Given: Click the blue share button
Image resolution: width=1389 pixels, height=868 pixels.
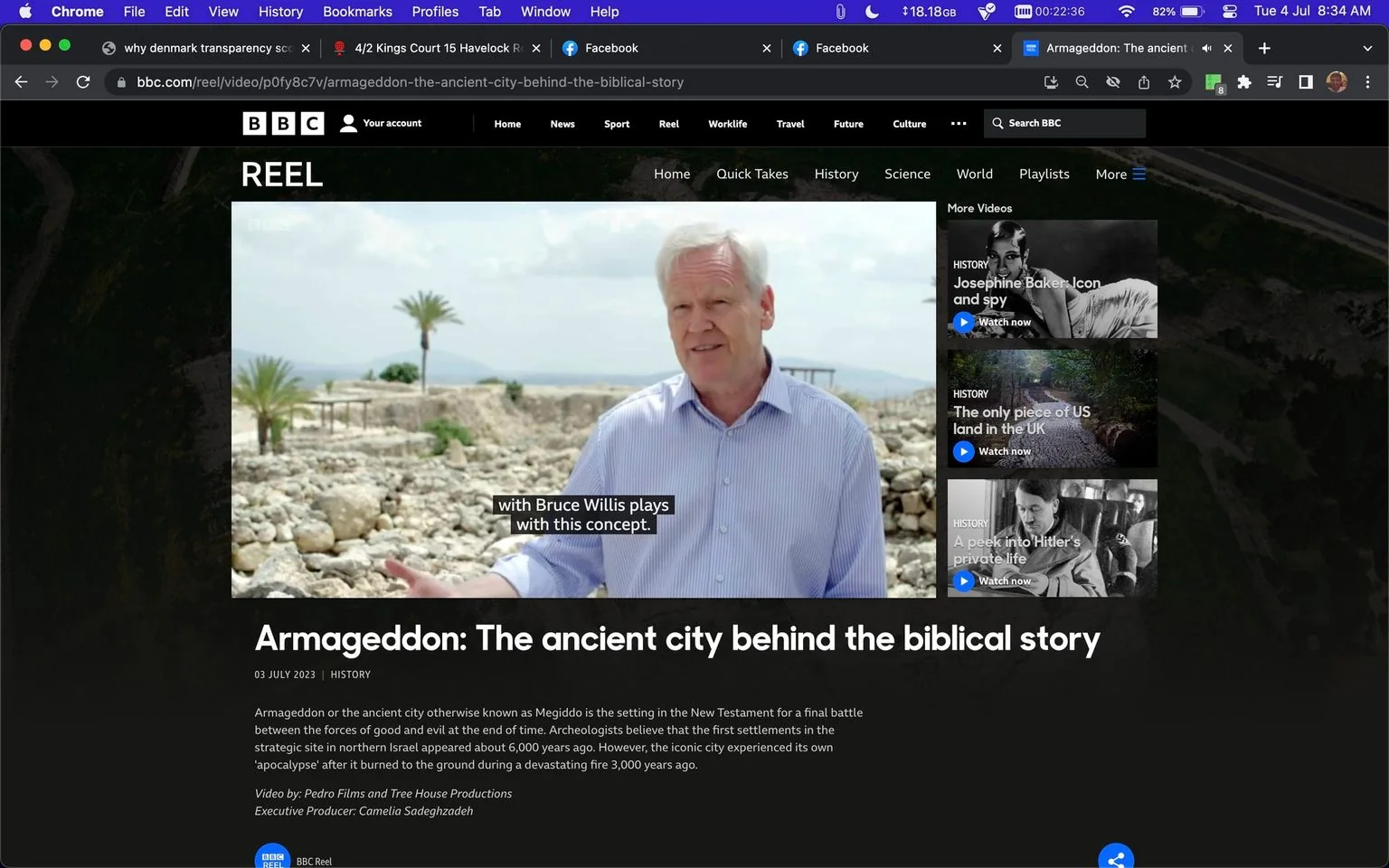Looking at the screenshot, I should click(1116, 857).
